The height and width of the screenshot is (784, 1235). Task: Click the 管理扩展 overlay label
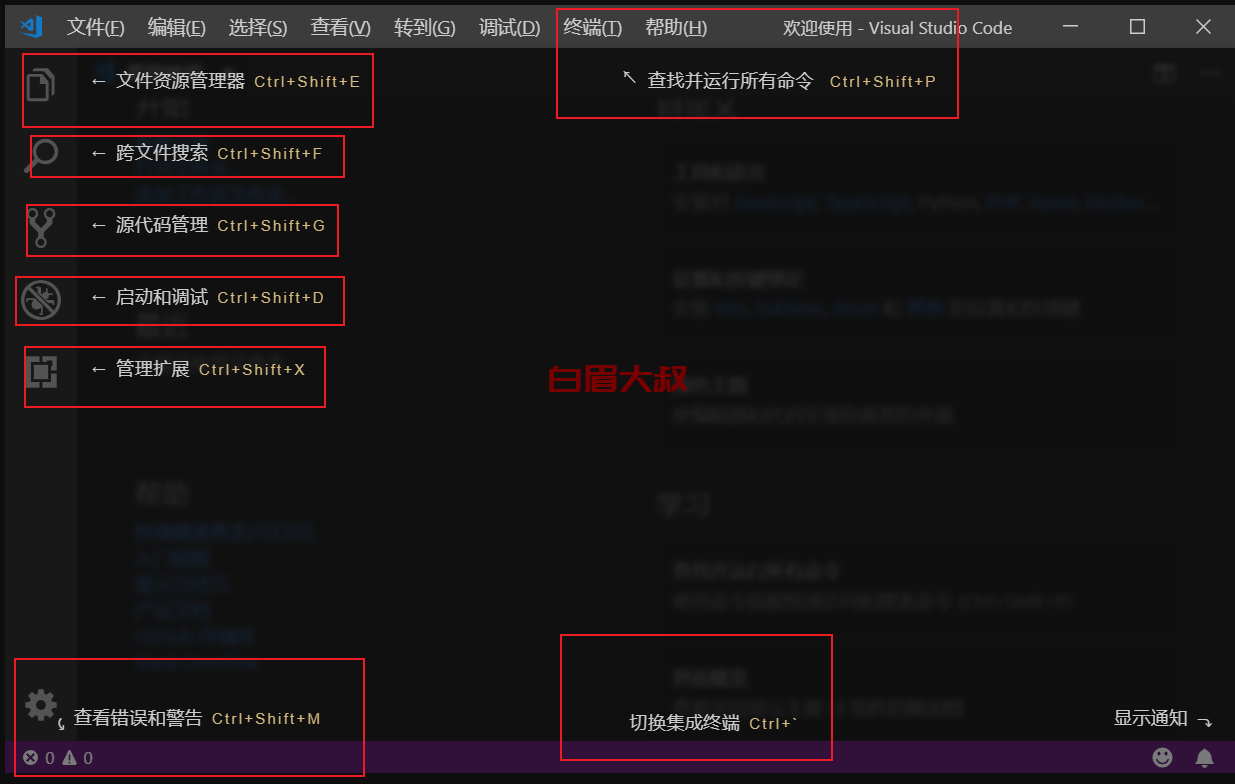[153, 369]
